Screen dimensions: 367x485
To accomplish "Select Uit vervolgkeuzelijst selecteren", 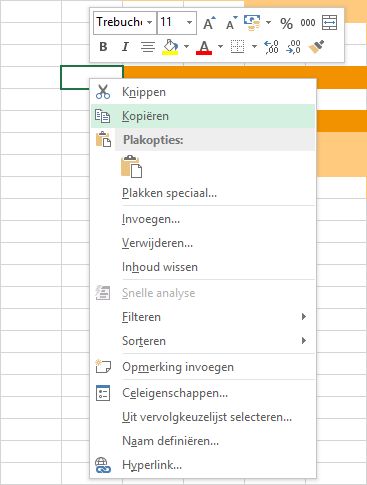I will 203,417.
